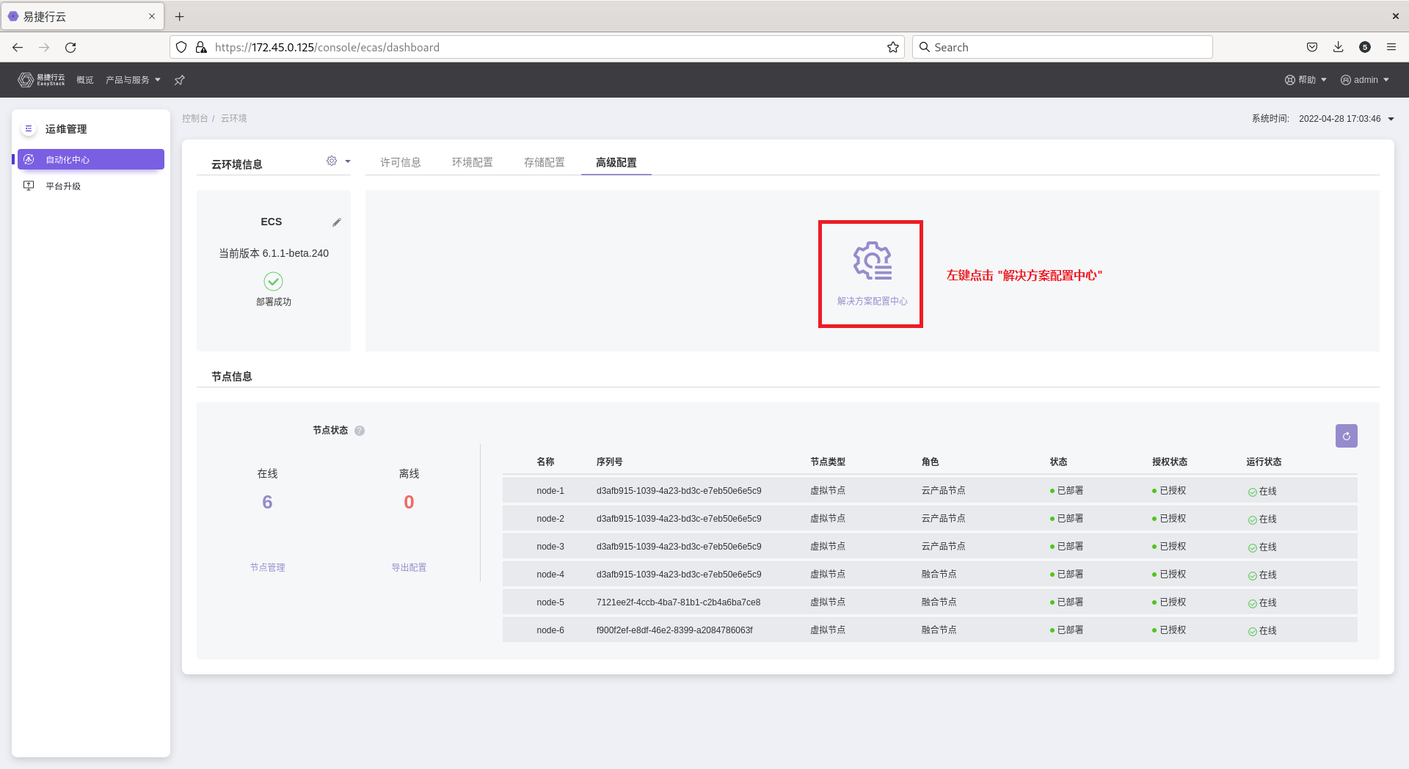
Task: Switch to the 存储配置 tab
Action: (x=544, y=162)
